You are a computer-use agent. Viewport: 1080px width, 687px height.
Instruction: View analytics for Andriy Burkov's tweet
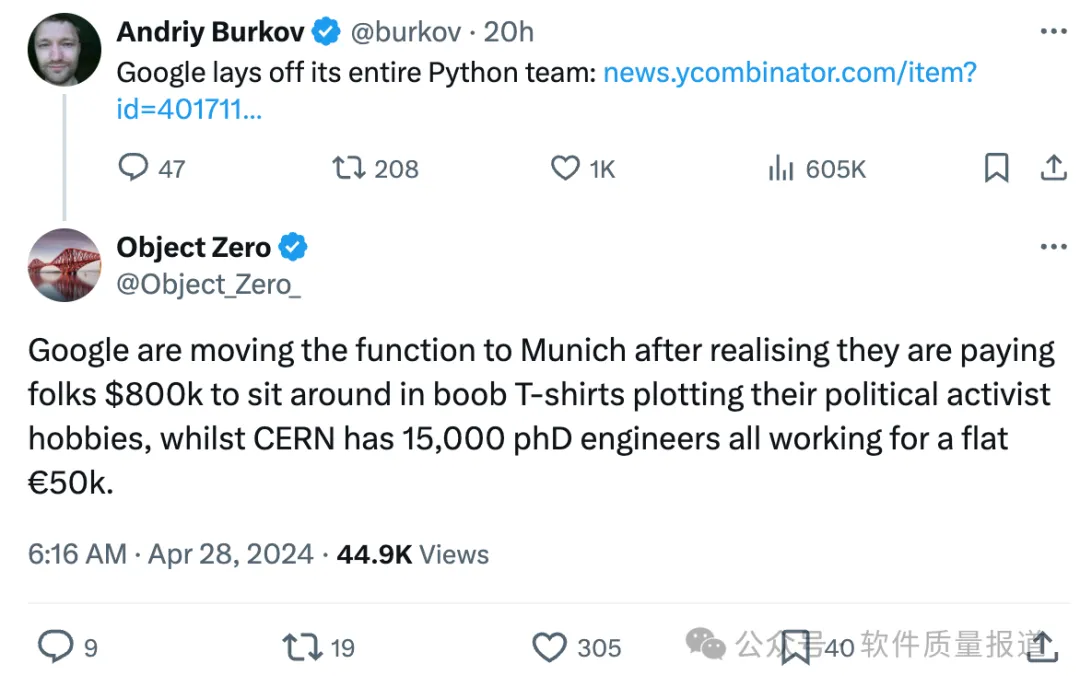pos(780,168)
